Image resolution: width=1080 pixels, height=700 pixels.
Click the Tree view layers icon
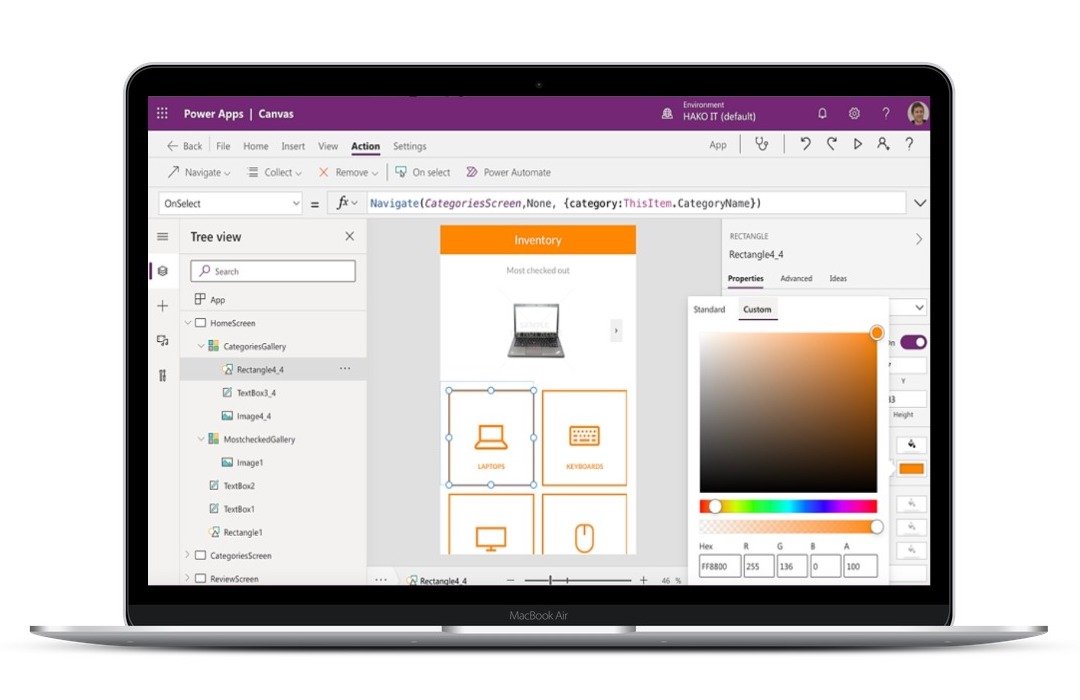pyautogui.click(x=162, y=271)
